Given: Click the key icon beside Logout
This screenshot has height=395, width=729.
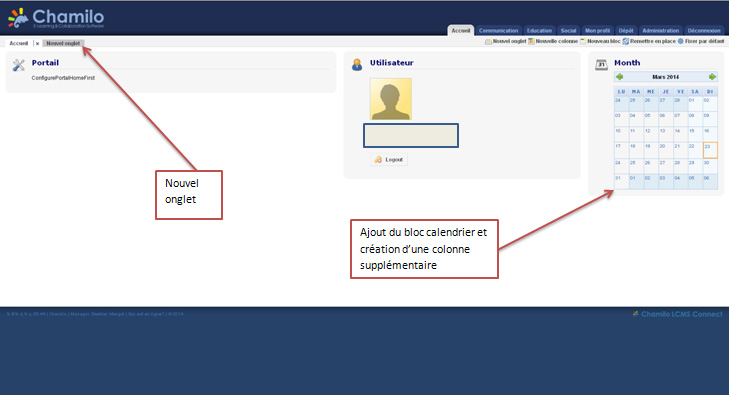Looking at the screenshot, I should coord(378,159).
